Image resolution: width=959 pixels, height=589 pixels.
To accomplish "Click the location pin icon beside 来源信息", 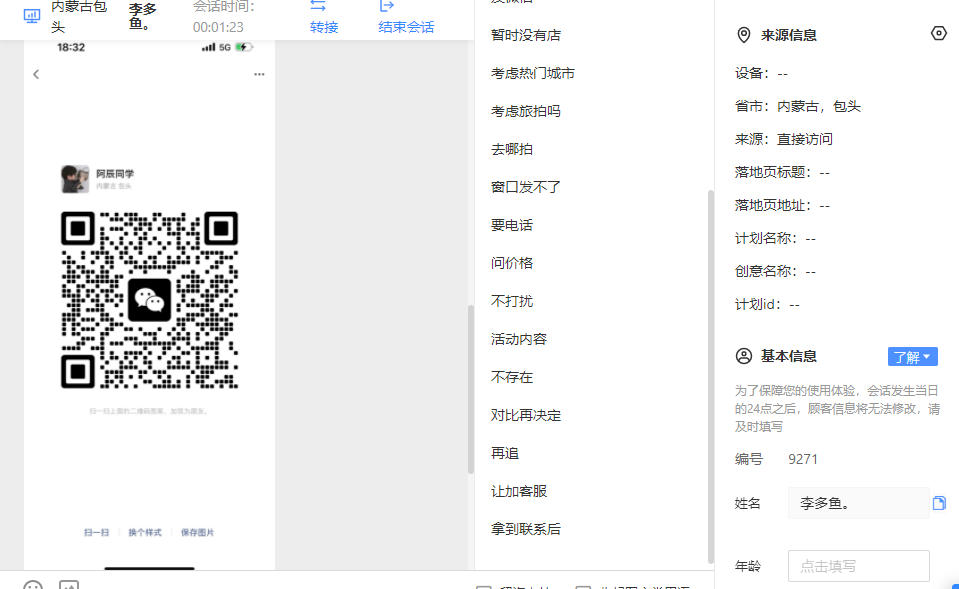I will pyautogui.click(x=744, y=35).
